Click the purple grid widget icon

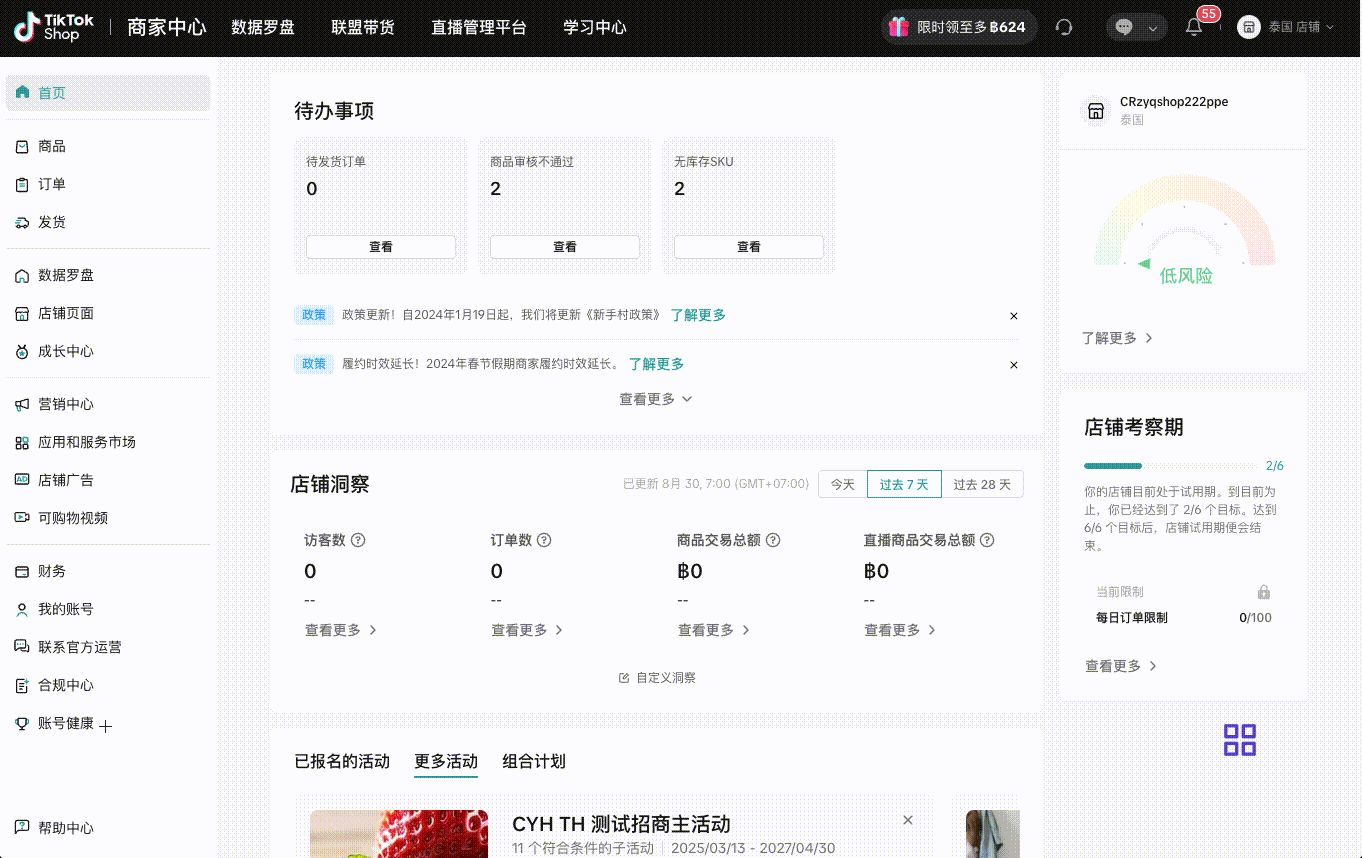[1239, 740]
